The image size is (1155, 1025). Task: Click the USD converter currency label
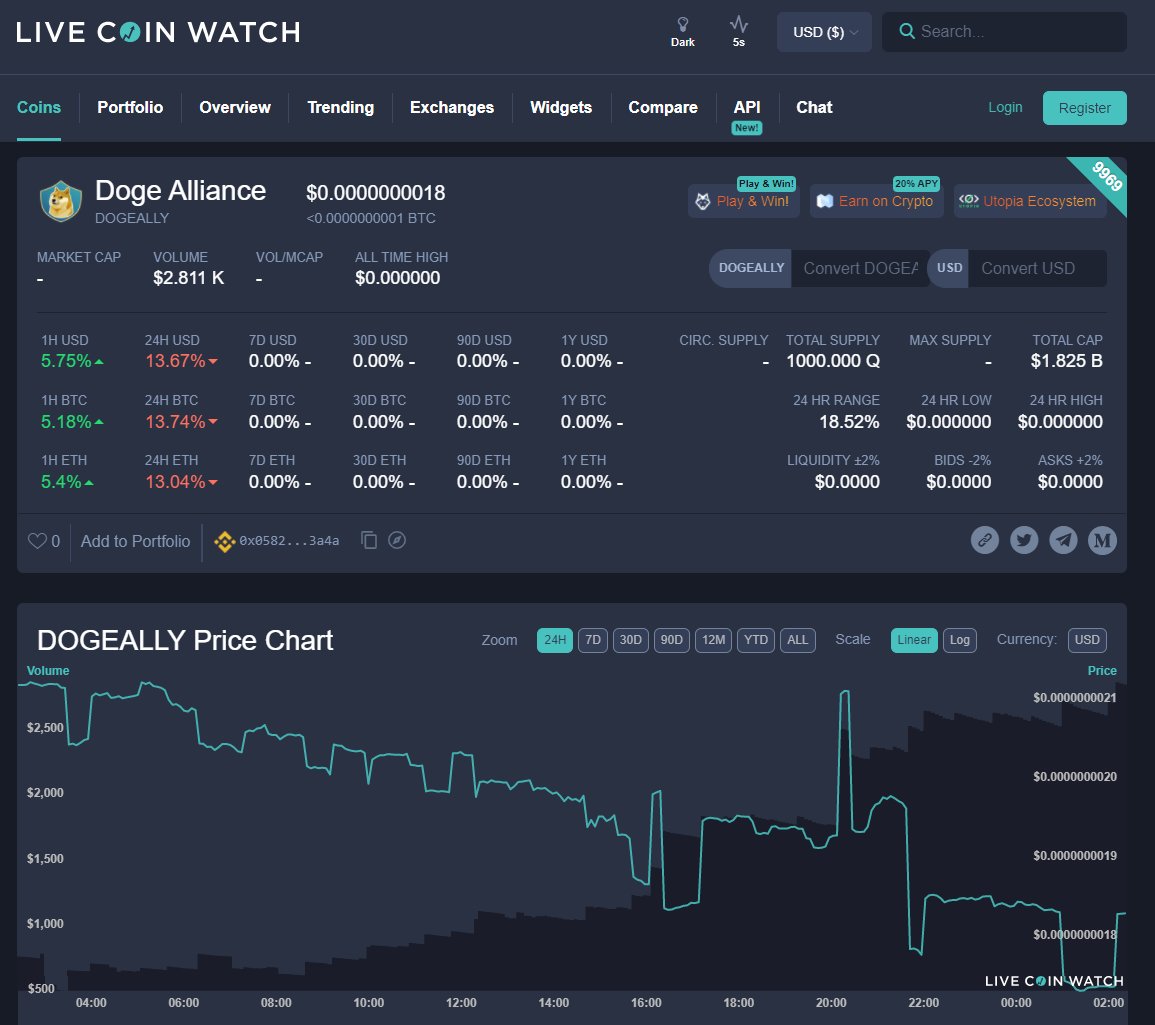[949, 268]
